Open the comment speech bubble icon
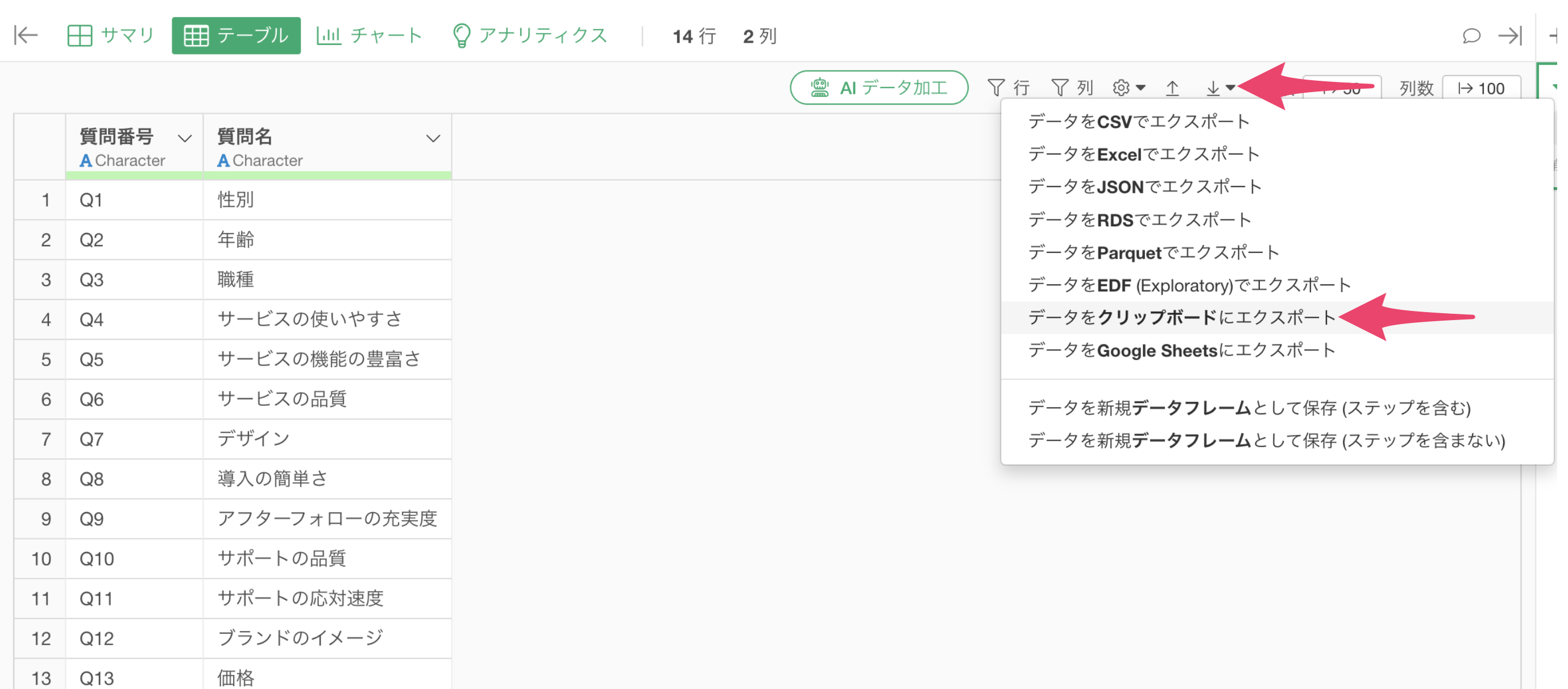This screenshot has width=1568, height=689. point(1471,36)
